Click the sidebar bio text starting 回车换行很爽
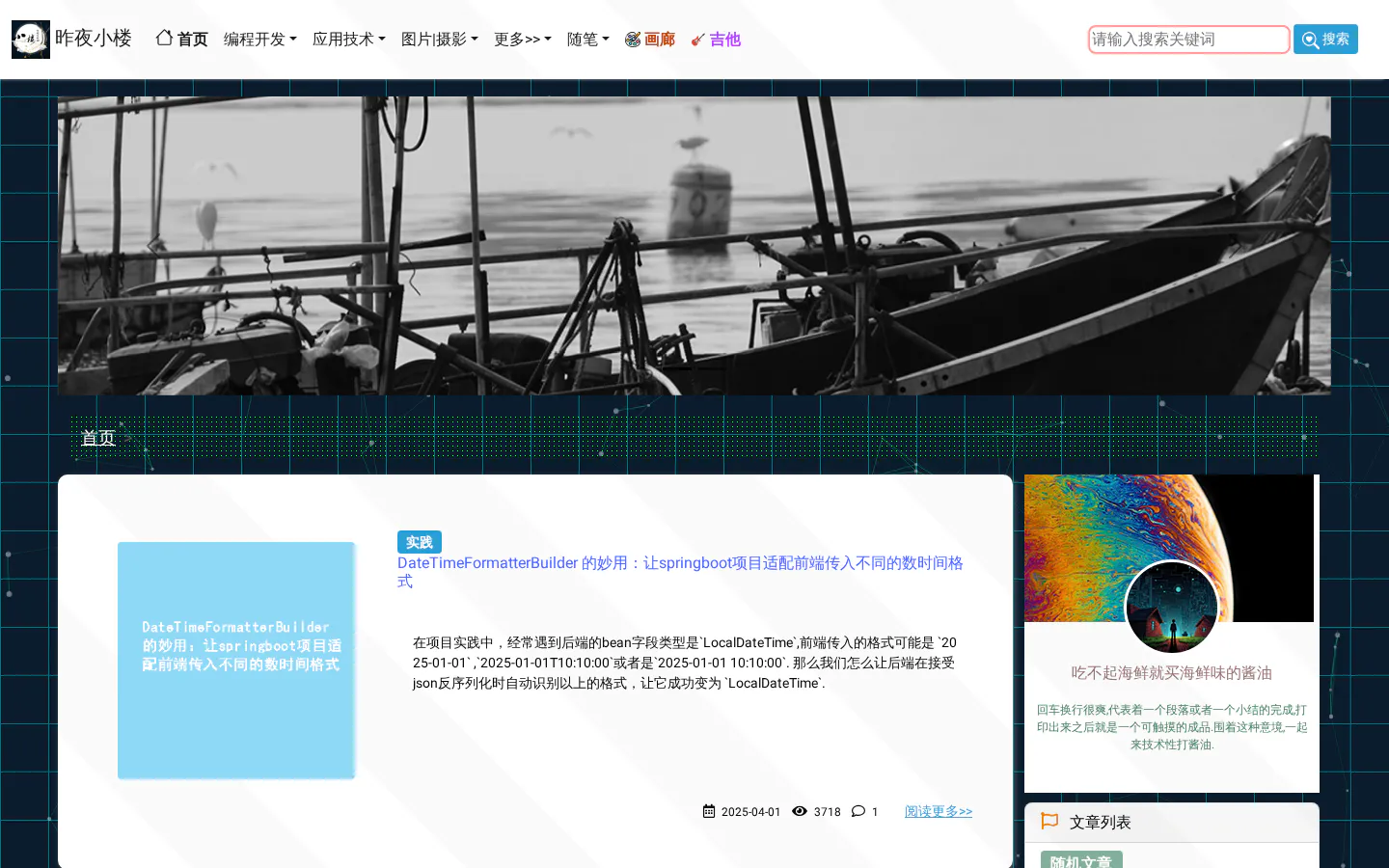This screenshot has height=868, width=1389. point(1172,727)
